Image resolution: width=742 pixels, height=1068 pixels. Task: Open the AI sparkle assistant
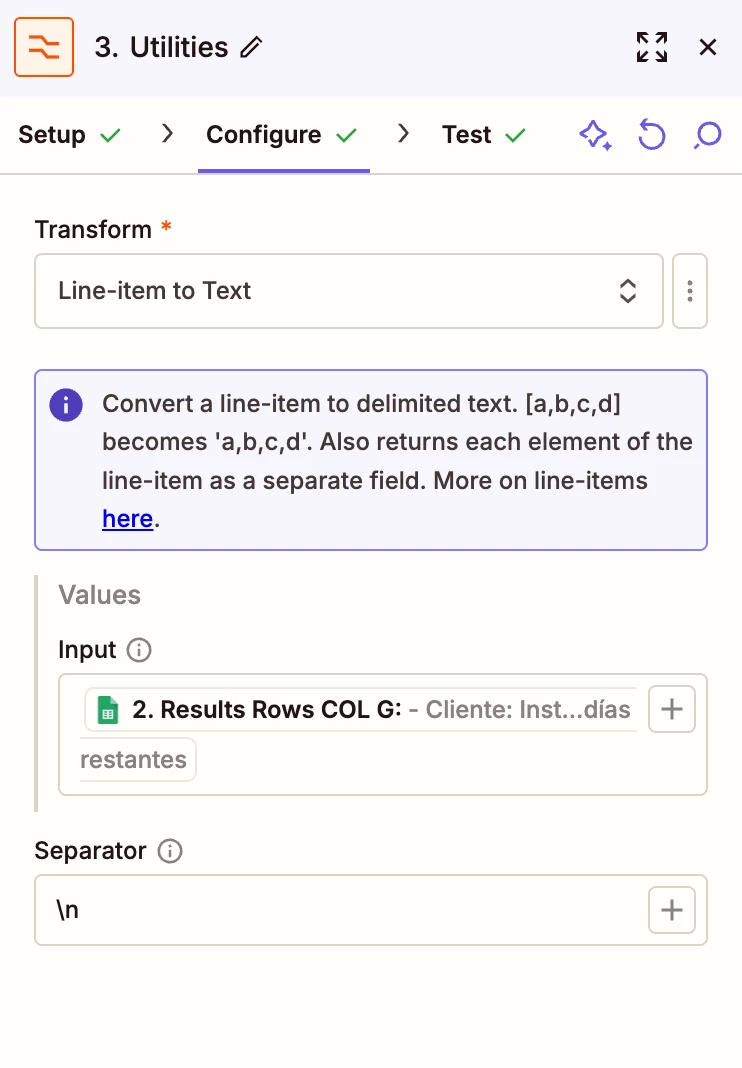click(595, 135)
